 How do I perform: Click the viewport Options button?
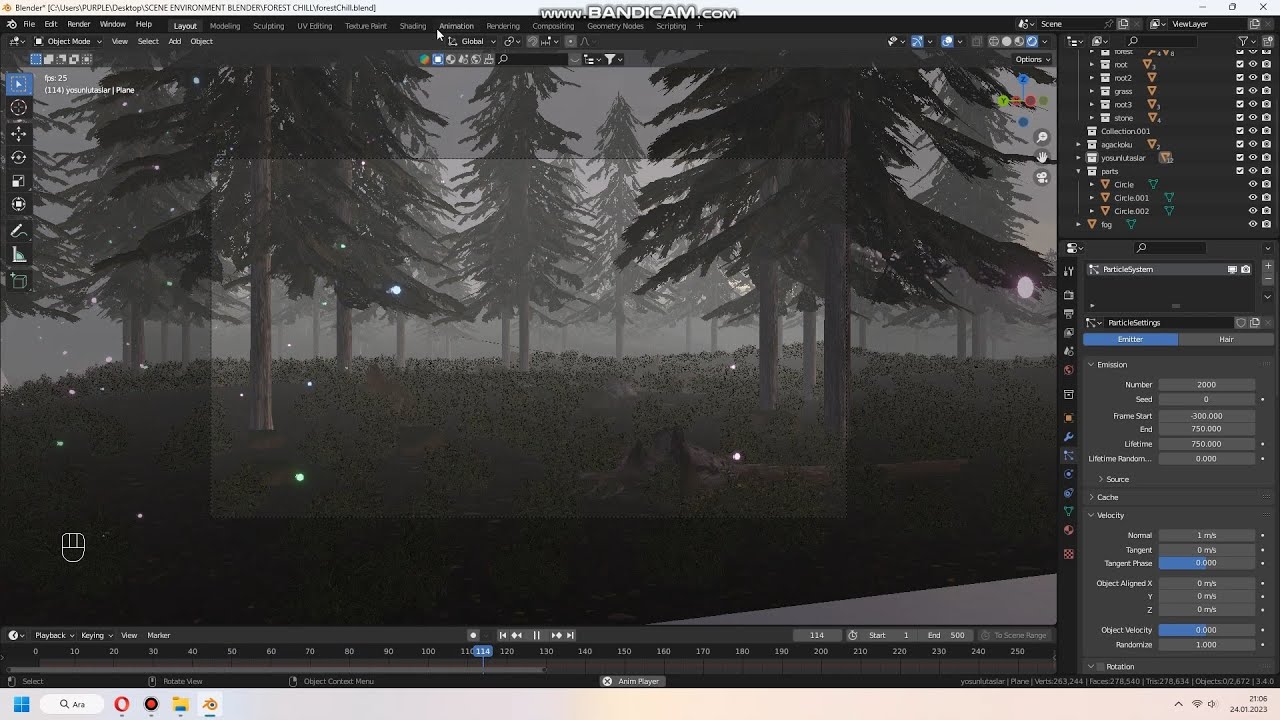[x=1033, y=59]
